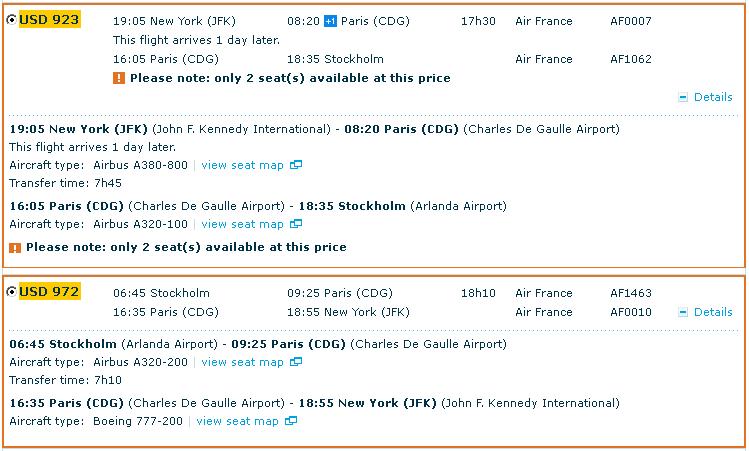Viewport: 749px width, 451px height.
Task: Click the USD 923 price label
Action: pyautogui.click(x=49, y=20)
